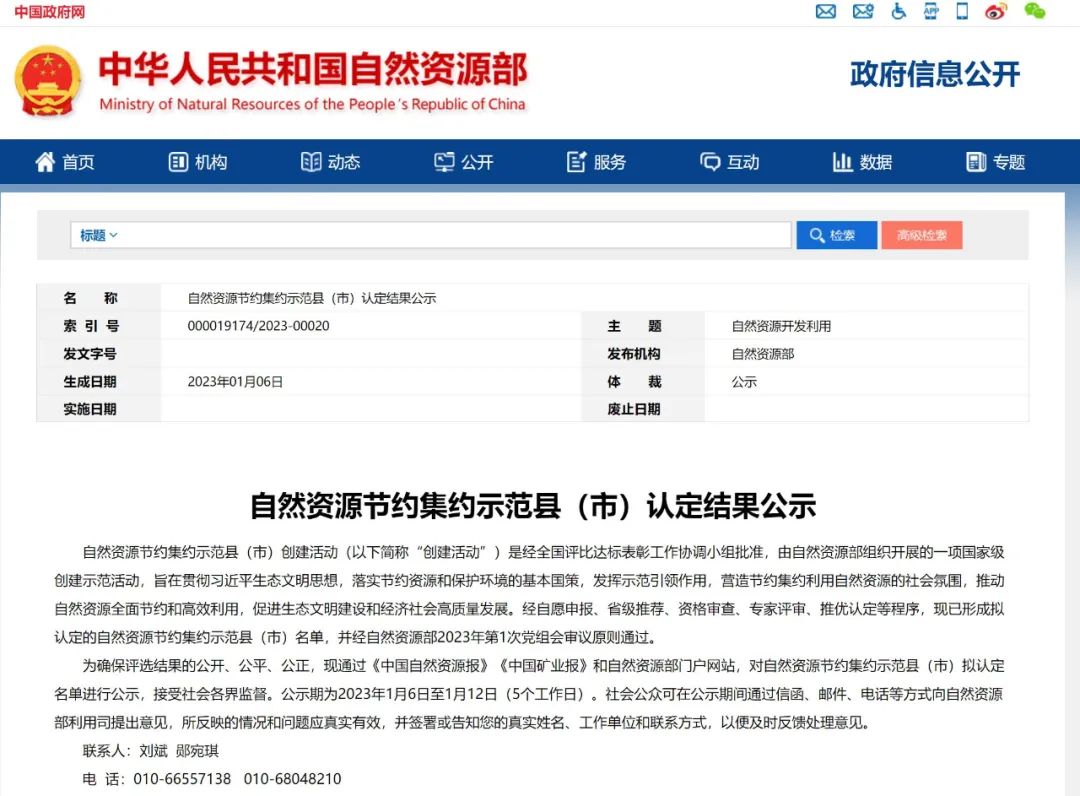Open the wheelchair accessibility icon
This screenshot has height=796, width=1080.
[898, 12]
